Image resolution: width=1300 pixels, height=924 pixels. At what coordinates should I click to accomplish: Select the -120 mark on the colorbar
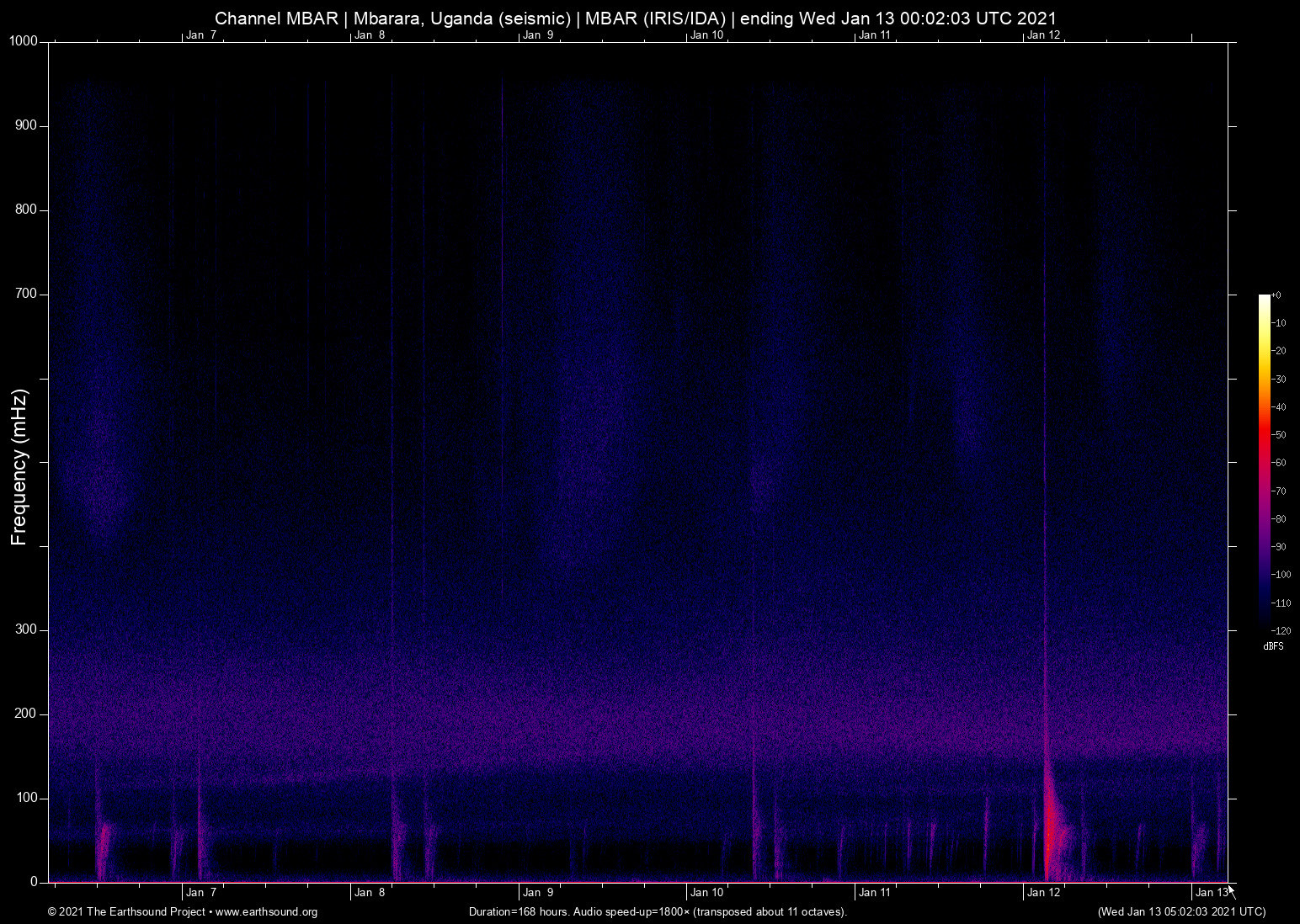click(1281, 630)
